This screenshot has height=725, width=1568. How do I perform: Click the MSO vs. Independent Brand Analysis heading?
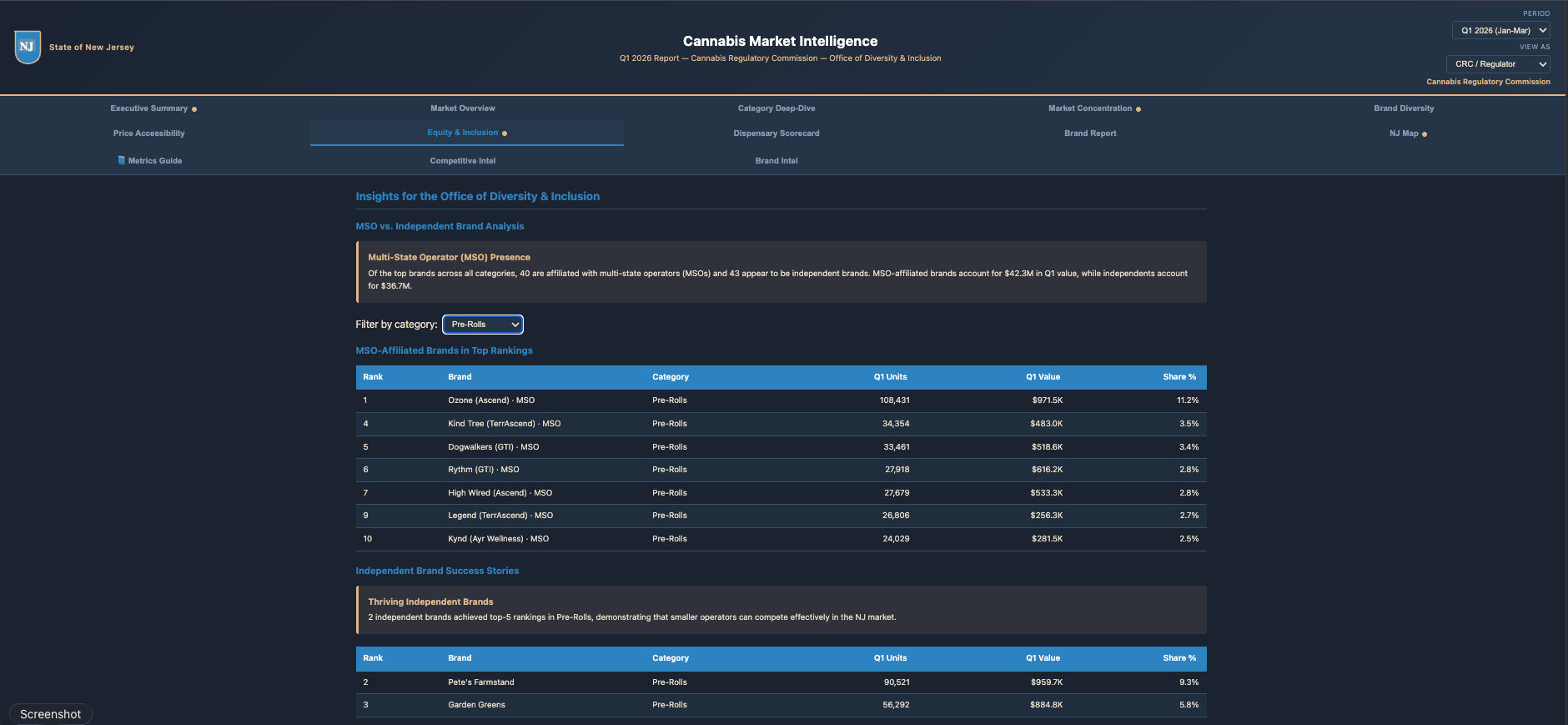pos(440,226)
